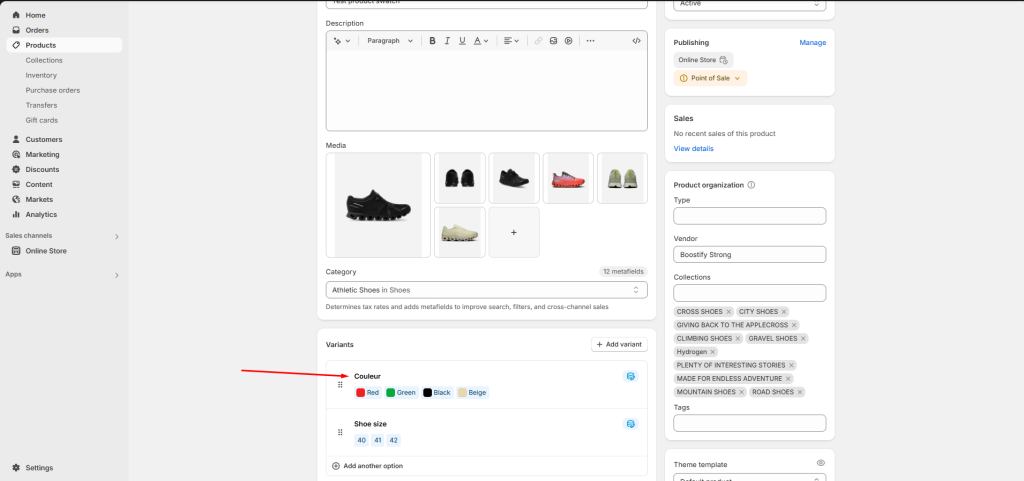Click Add another option

368,466
